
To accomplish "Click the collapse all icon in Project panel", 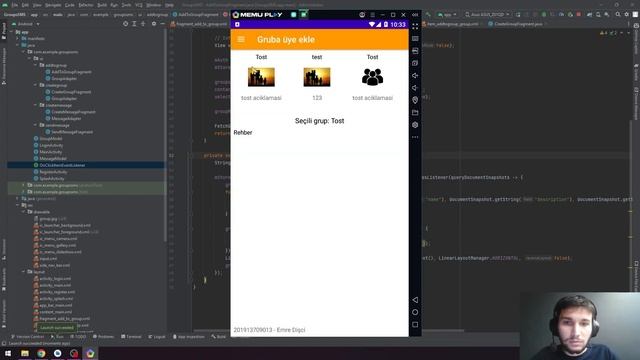I will pos(143,24).
